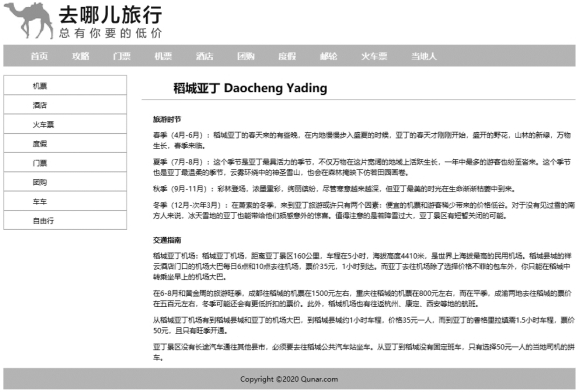Select 度假 in the top navigation bar
This screenshot has height=392, width=579.
287,56
